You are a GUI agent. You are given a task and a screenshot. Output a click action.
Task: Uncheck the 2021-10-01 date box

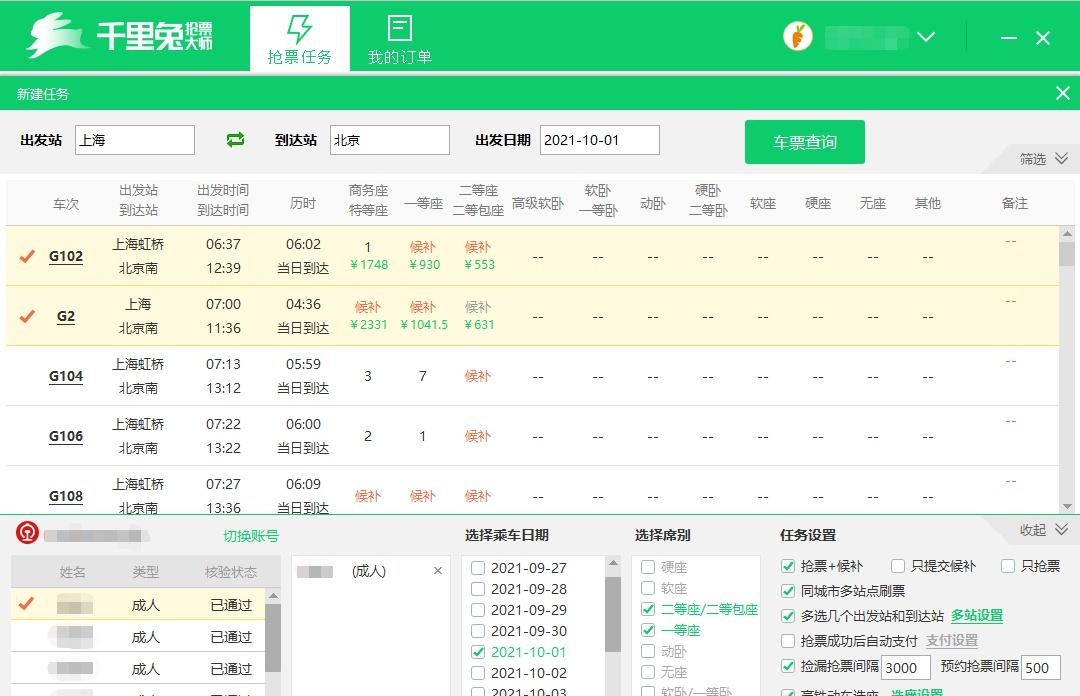(477, 652)
